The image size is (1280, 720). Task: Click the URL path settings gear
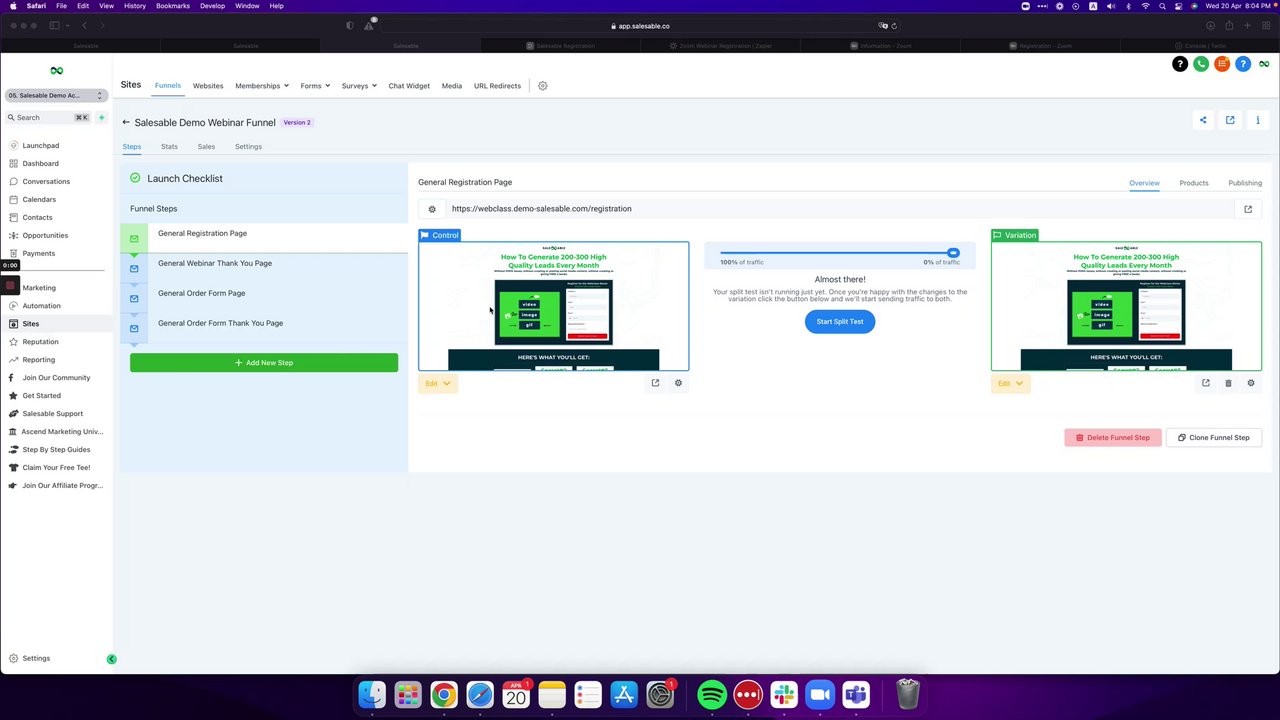tap(432, 209)
